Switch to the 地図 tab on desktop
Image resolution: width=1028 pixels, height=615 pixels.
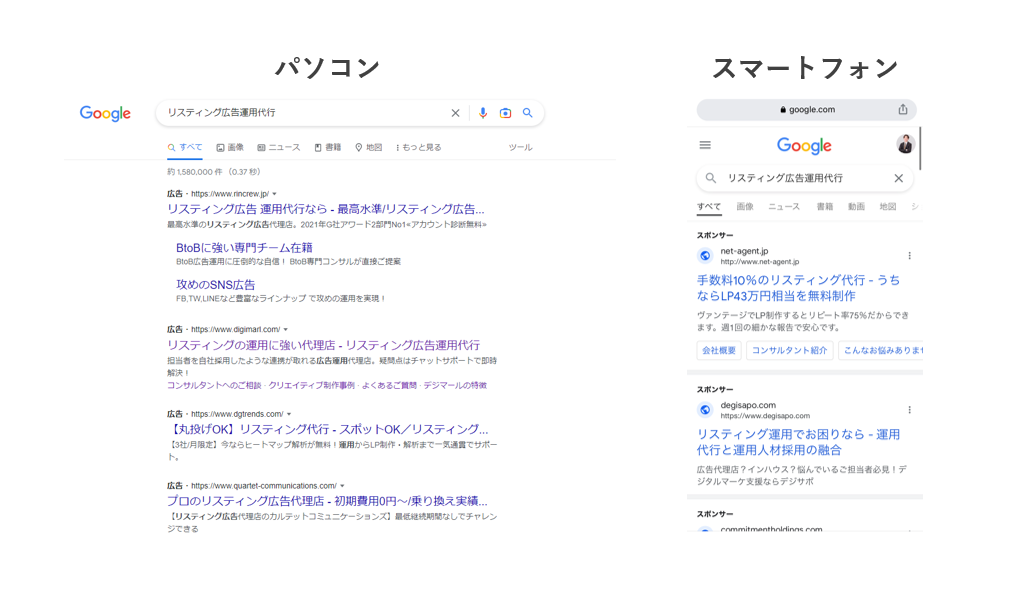click(x=368, y=148)
